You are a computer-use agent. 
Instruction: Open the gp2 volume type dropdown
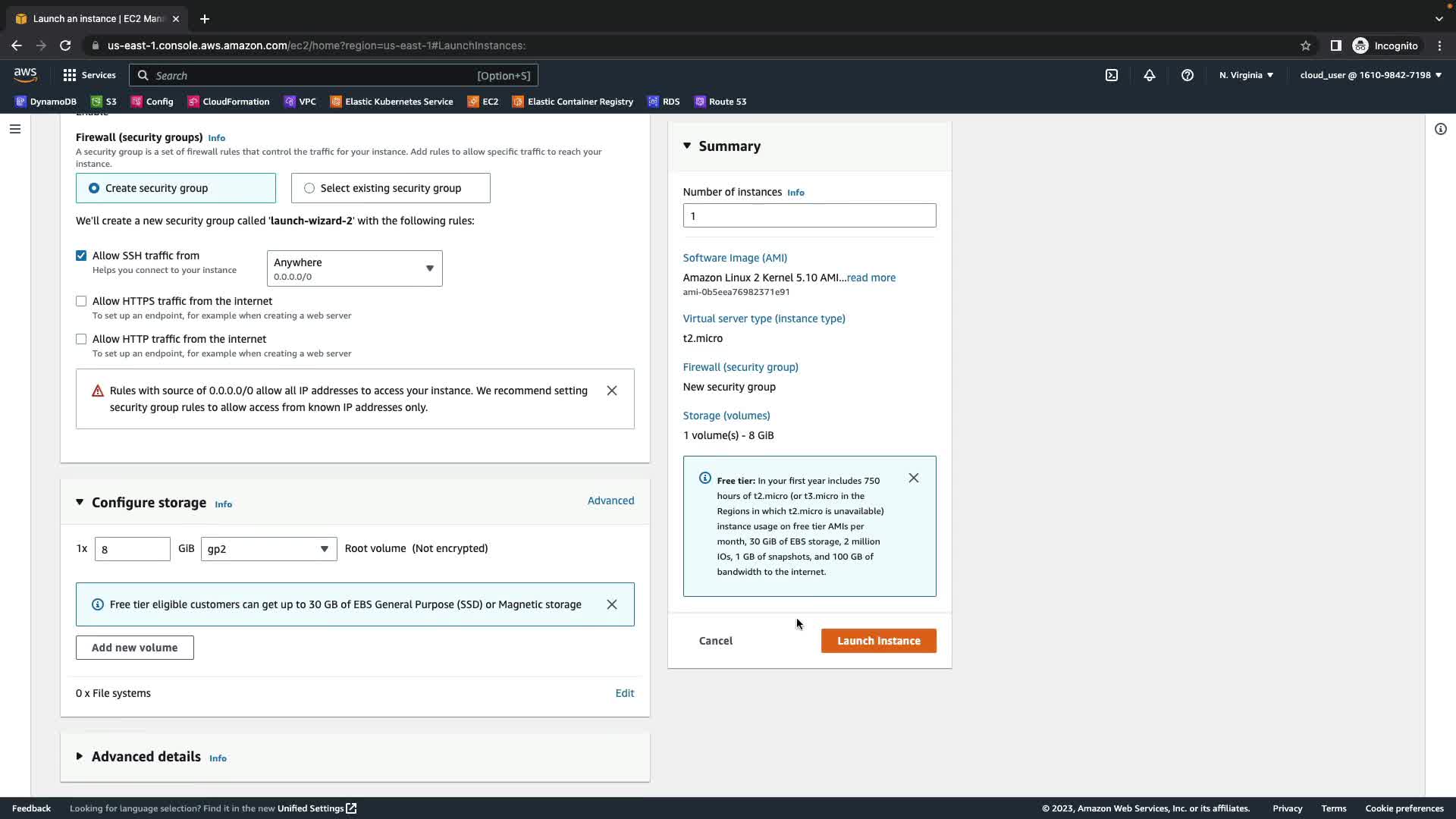point(268,549)
